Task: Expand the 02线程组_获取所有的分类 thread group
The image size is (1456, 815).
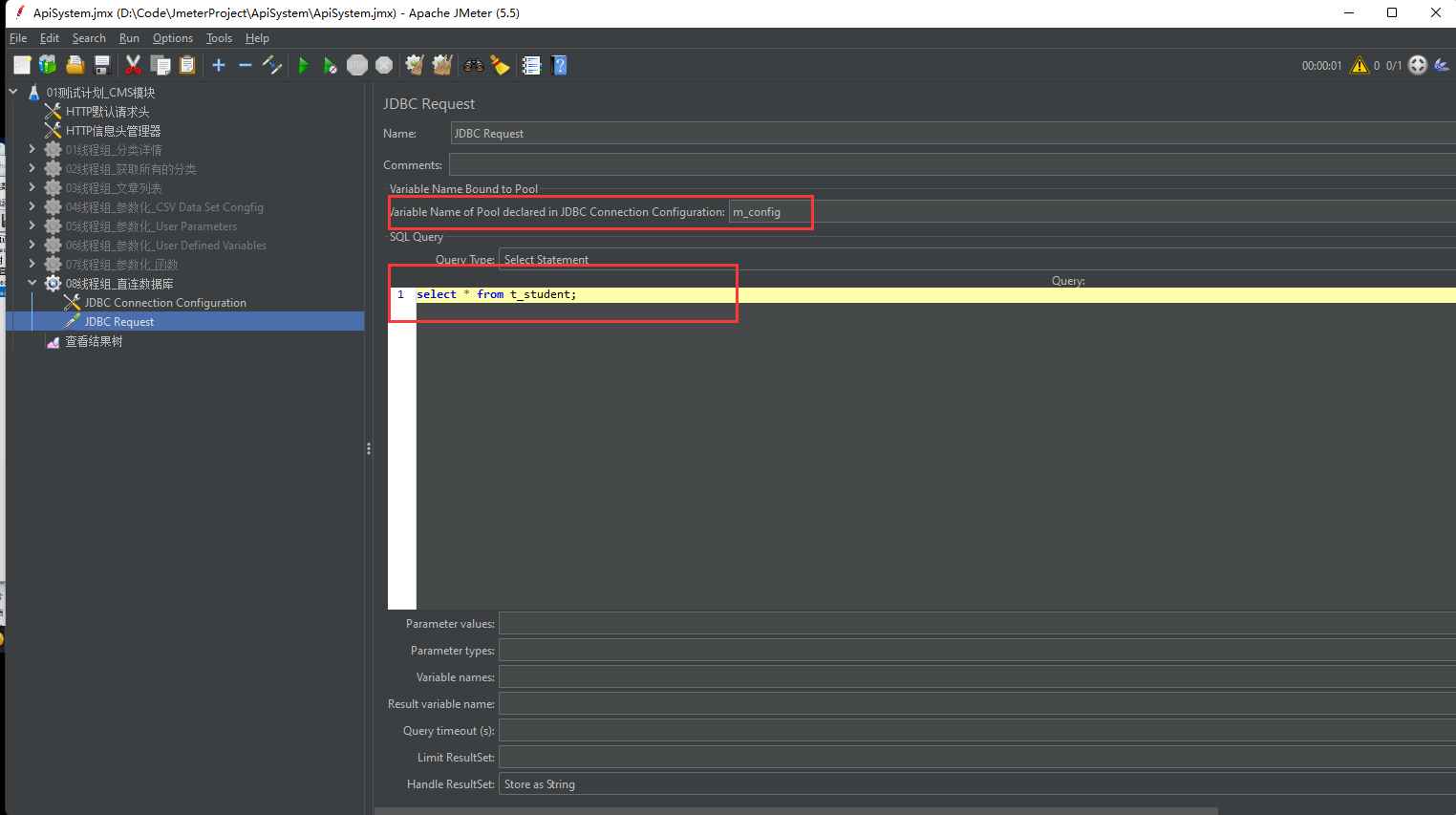Action: click(32, 168)
